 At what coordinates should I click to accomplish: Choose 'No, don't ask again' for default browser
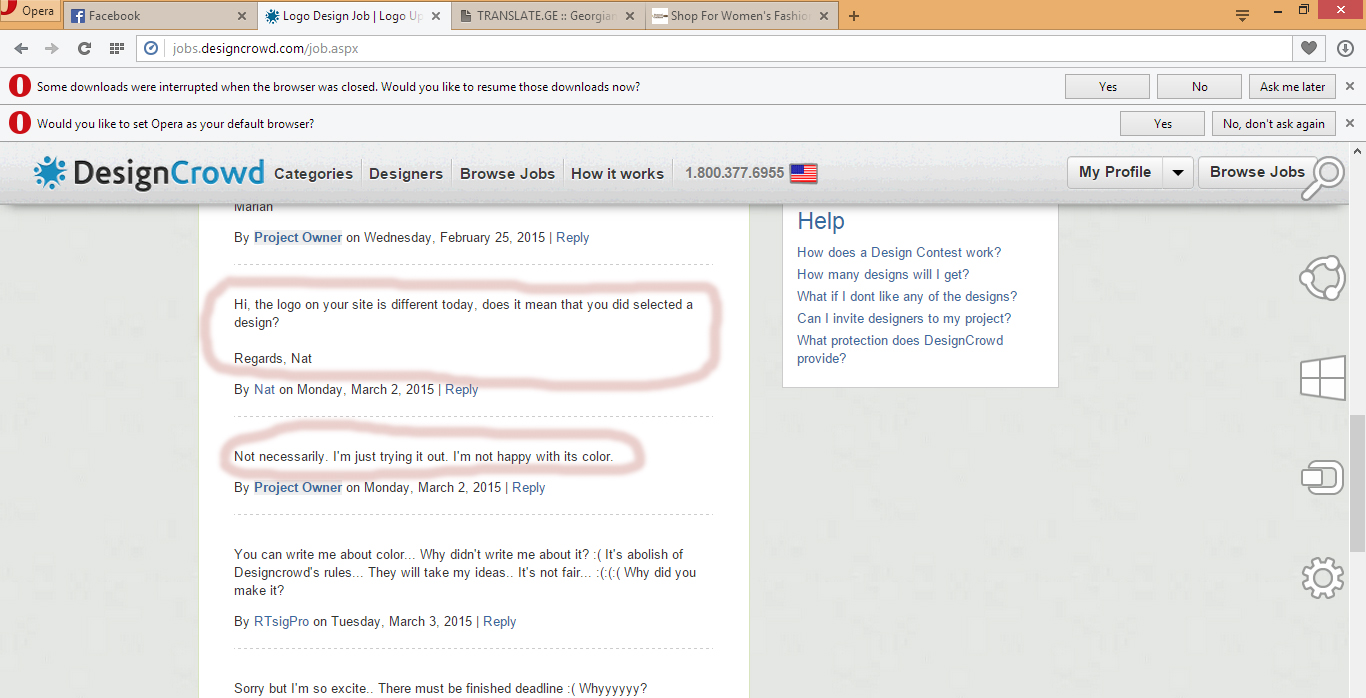(x=1273, y=124)
